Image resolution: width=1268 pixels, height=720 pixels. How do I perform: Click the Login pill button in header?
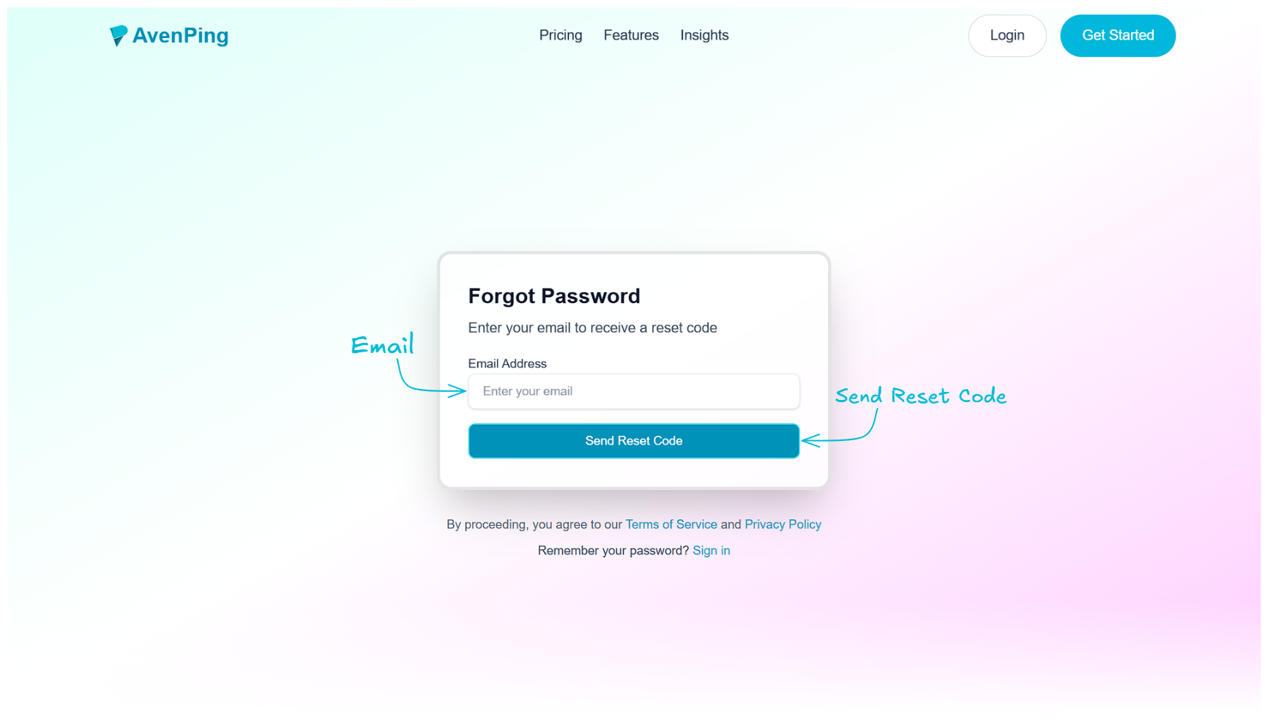point(1007,35)
